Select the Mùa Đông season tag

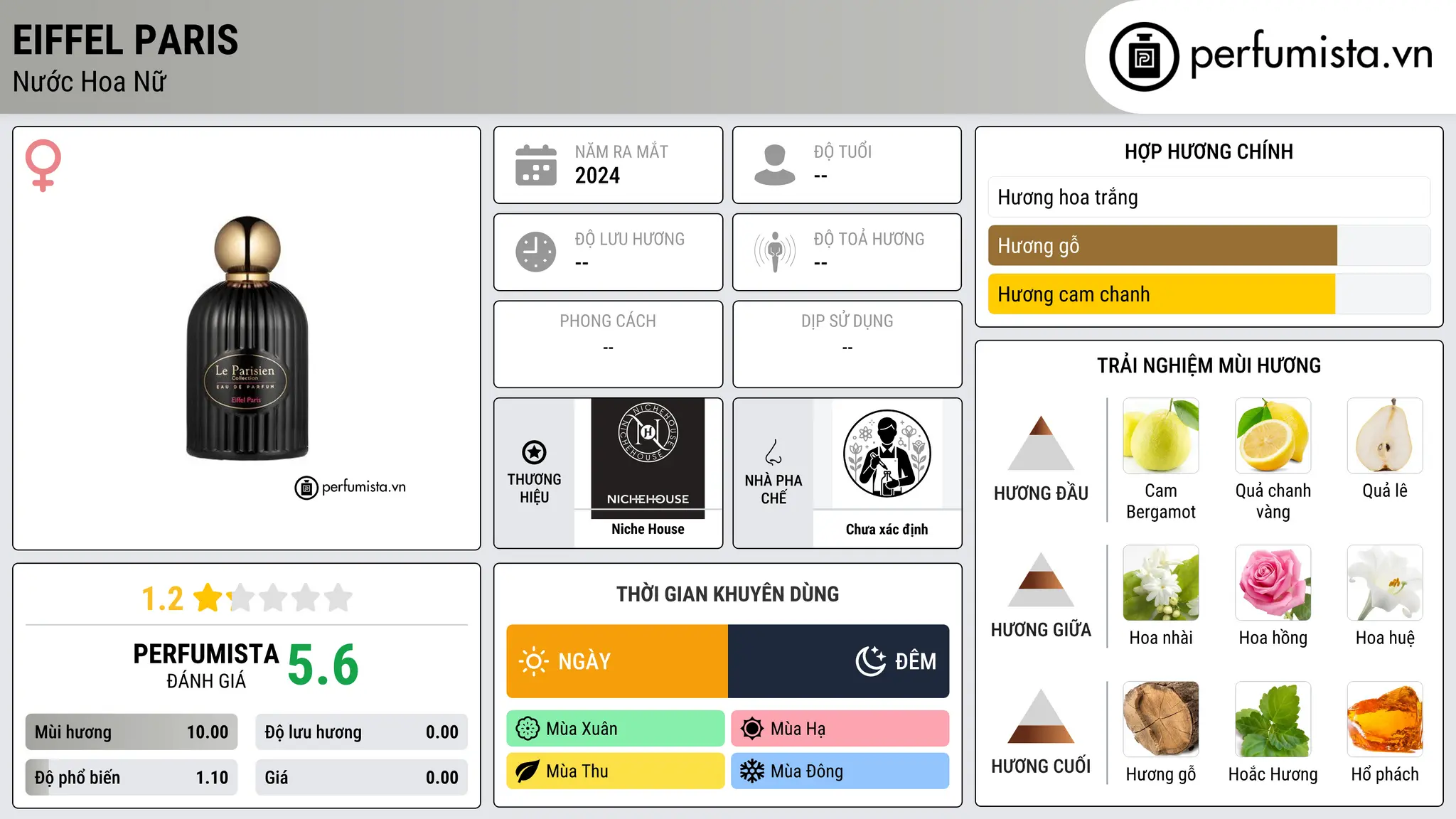pyautogui.click(x=840, y=771)
